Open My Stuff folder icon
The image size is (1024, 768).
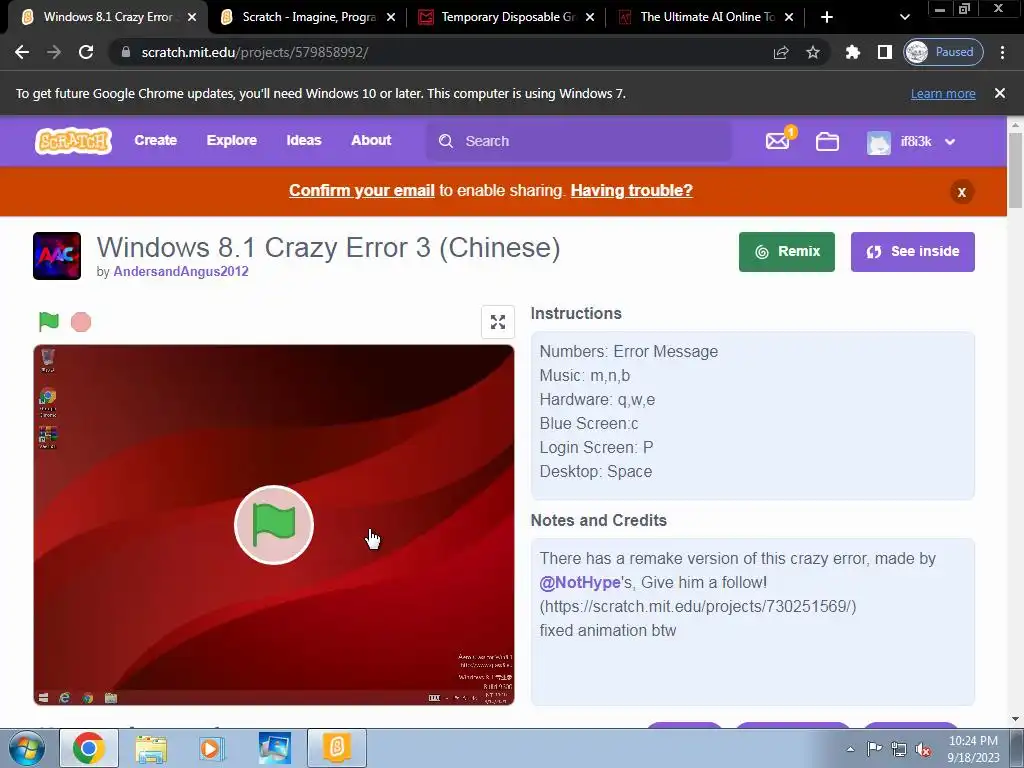pyautogui.click(x=827, y=142)
